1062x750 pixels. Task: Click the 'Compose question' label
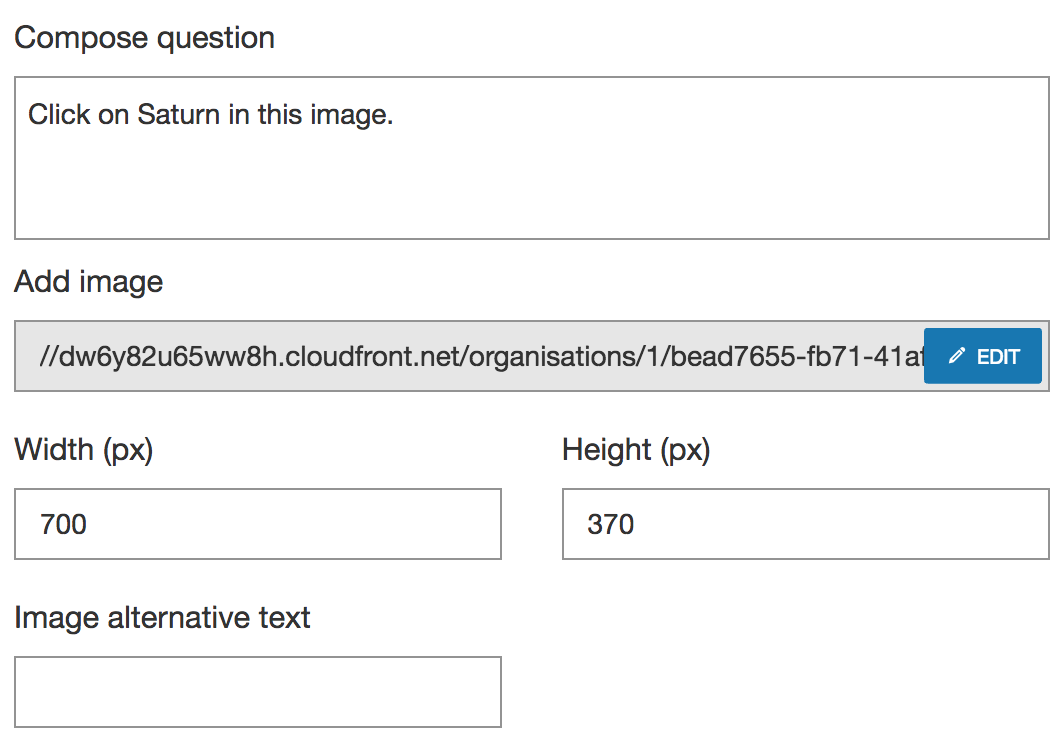[x=144, y=38]
